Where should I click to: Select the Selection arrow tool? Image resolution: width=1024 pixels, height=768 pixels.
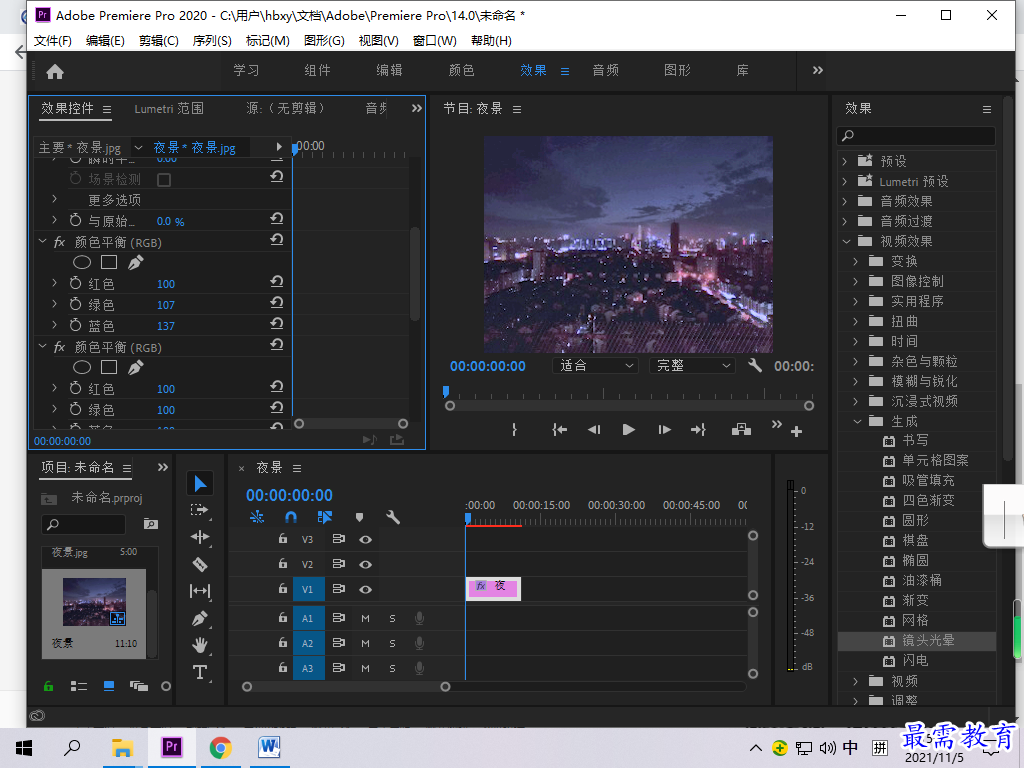pos(200,484)
